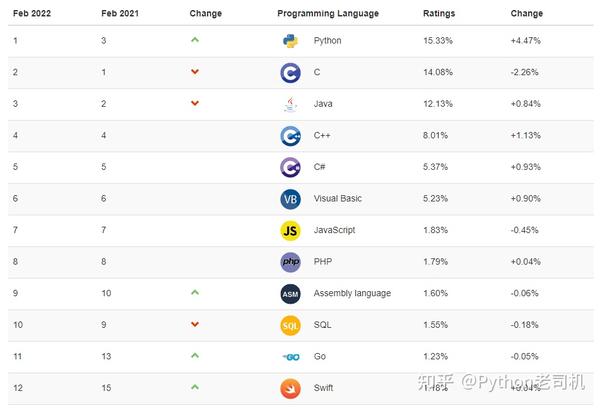Click the Visual Basic language name
Viewport: 600px width, 408px height.
click(338, 199)
